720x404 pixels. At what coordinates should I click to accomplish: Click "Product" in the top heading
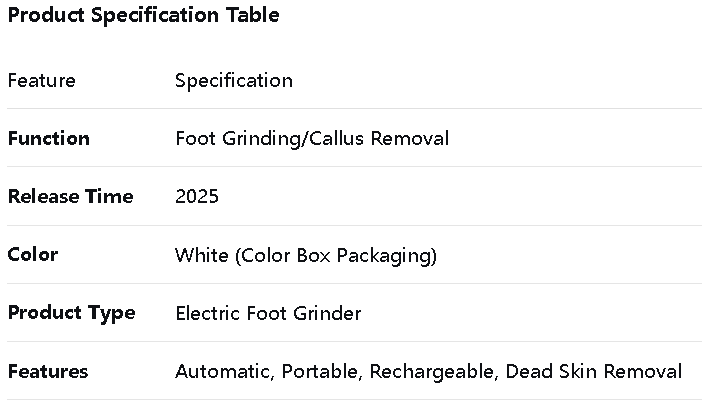click(47, 15)
